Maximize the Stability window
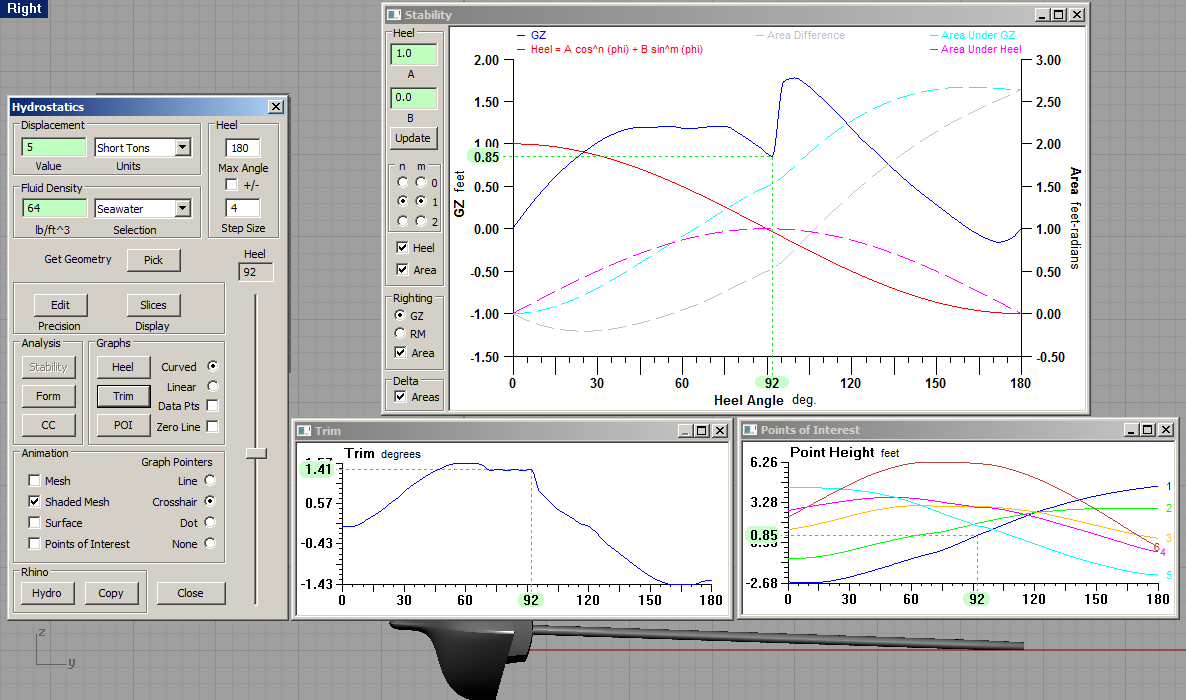This screenshot has height=700, width=1186. [1059, 14]
